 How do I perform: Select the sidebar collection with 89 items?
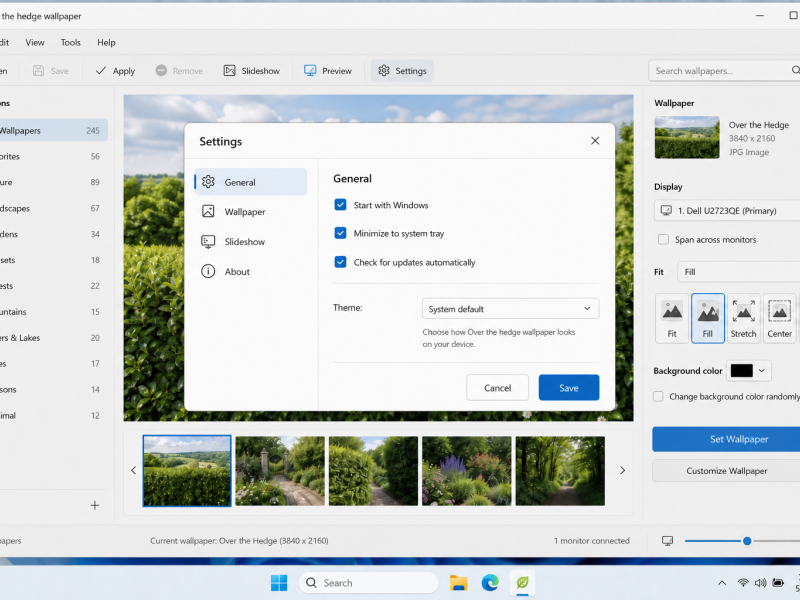click(54, 182)
